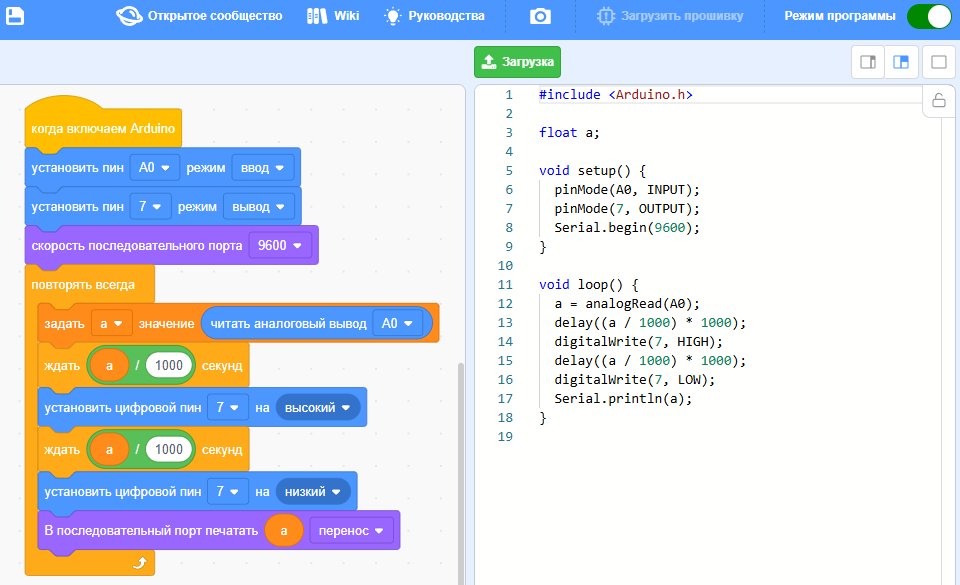Click code line #include <Arduino.h>
The image size is (960, 585).
pos(615,94)
